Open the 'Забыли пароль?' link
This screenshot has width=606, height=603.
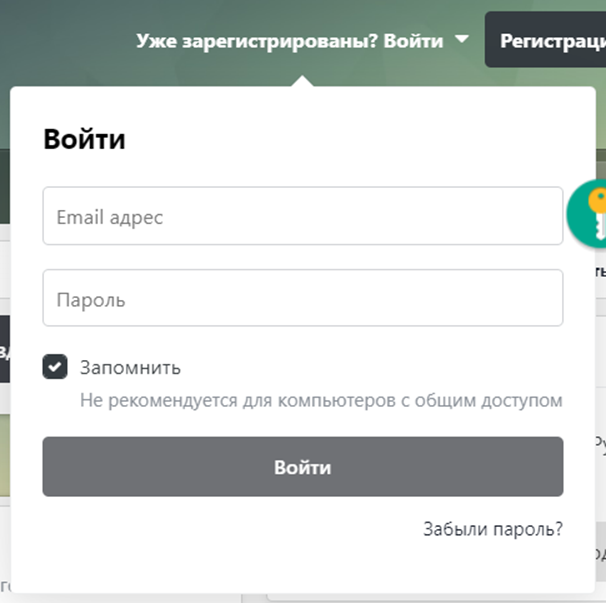pyautogui.click(x=492, y=529)
